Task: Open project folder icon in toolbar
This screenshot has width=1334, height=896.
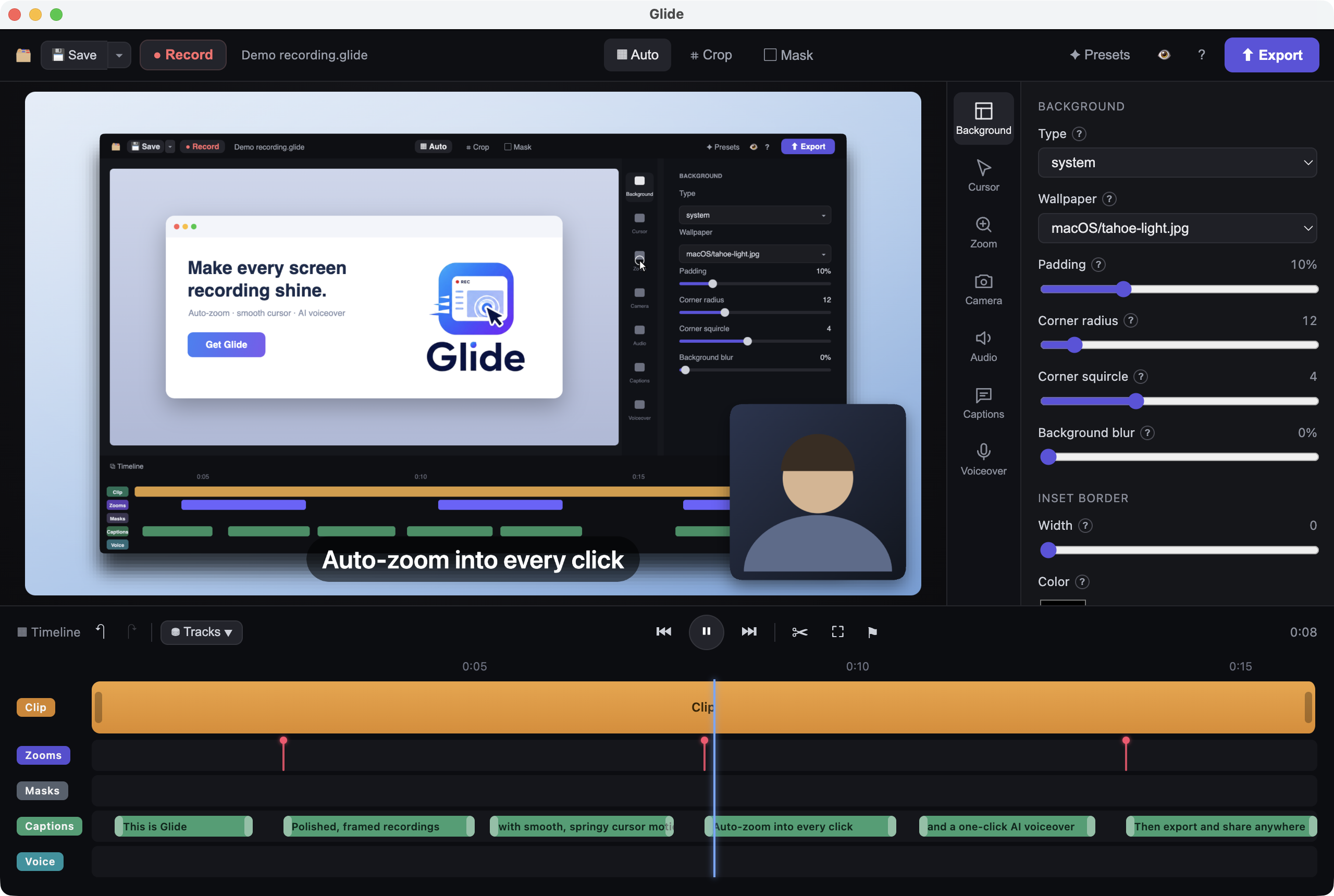Action: (23, 55)
